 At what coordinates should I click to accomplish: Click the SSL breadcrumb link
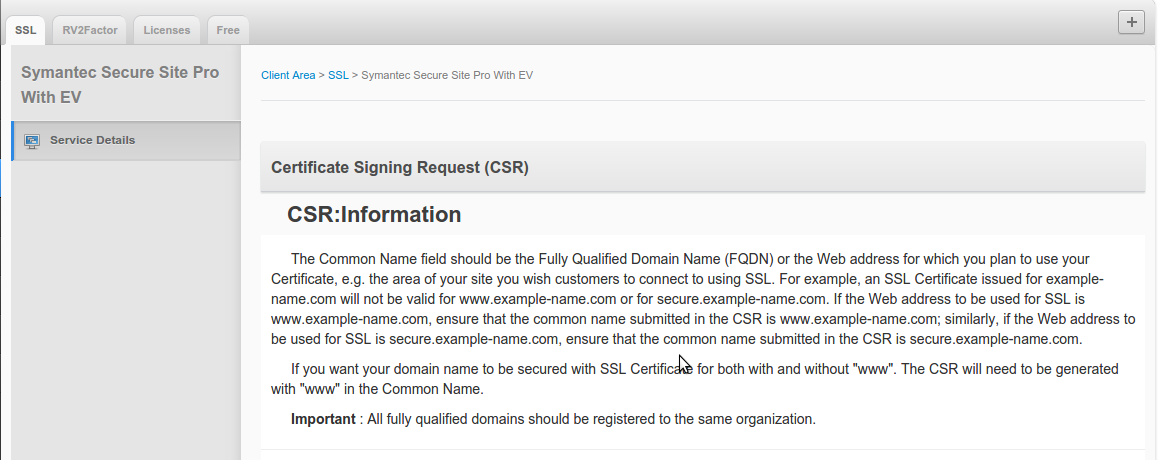coord(338,76)
